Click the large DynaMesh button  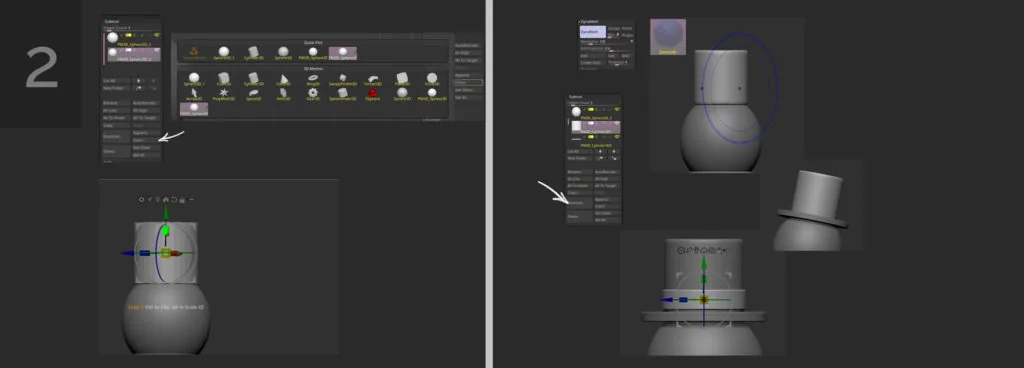592,31
